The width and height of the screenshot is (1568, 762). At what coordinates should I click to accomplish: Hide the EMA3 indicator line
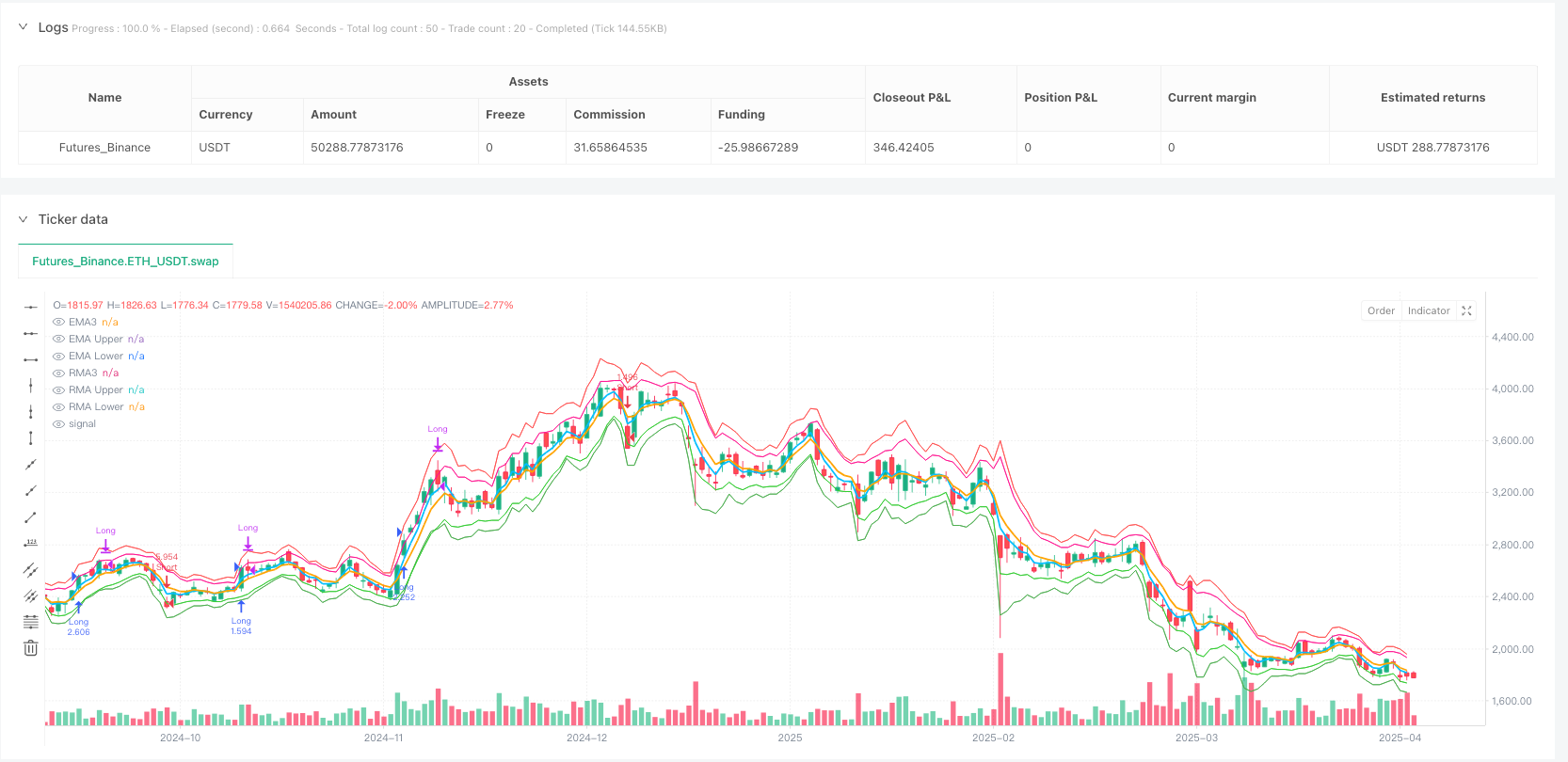59,323
